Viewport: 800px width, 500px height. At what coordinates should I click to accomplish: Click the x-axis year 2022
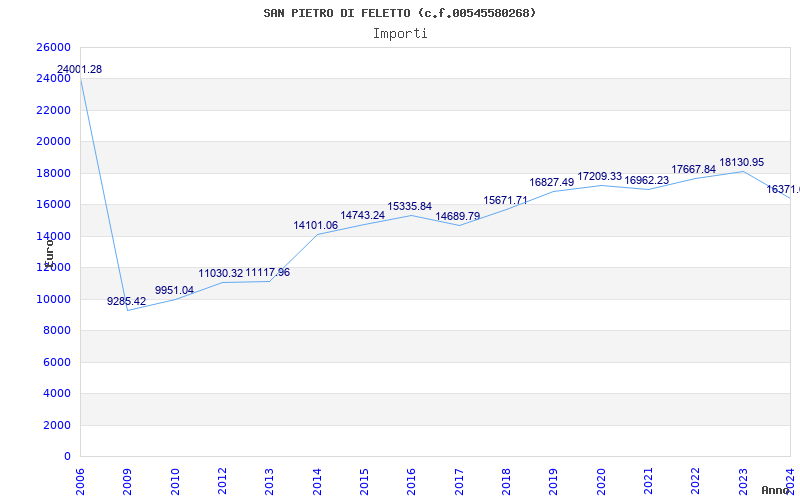[695, 482]
